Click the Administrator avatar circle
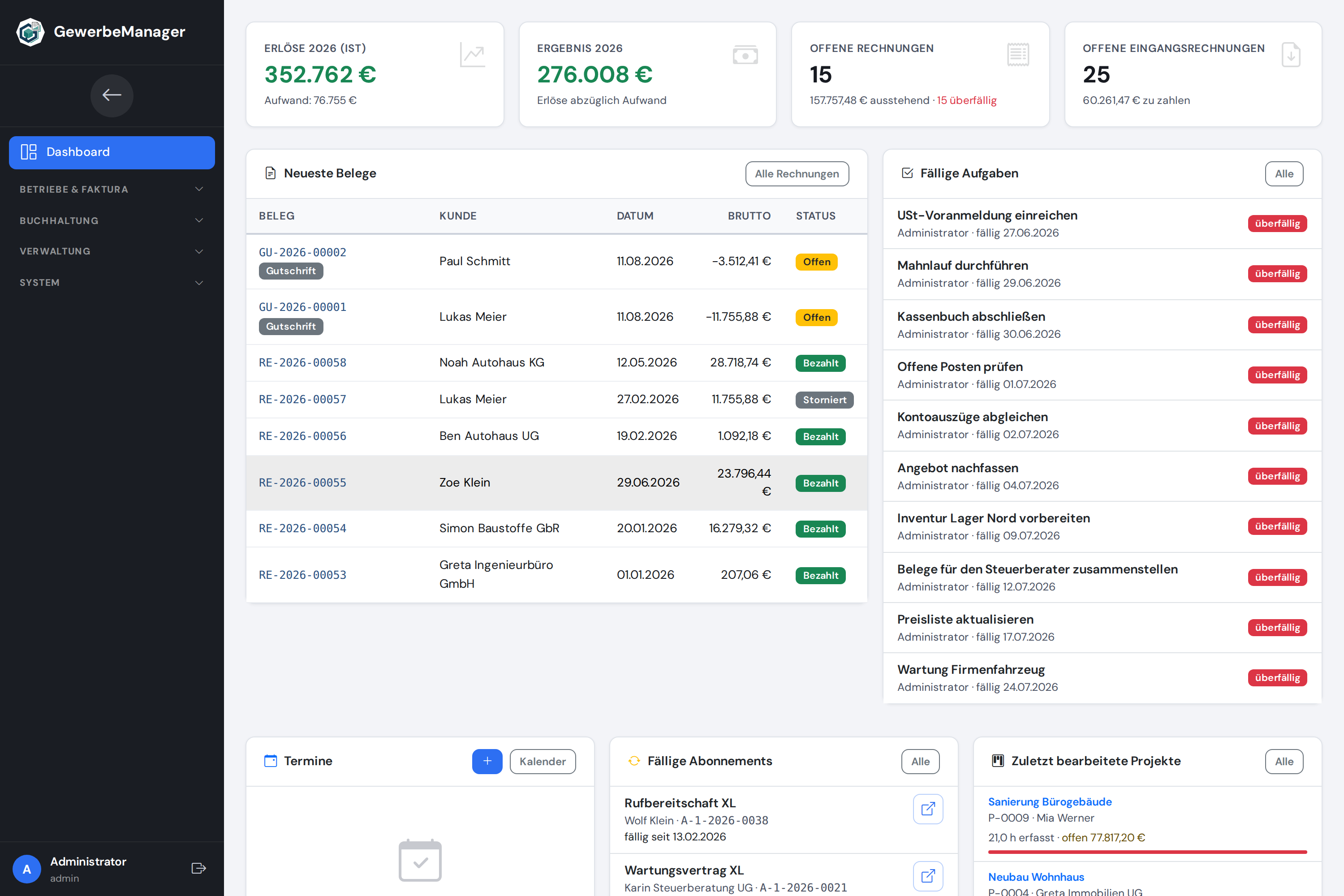Screen dimensions: 1344x896 point(27,869)
